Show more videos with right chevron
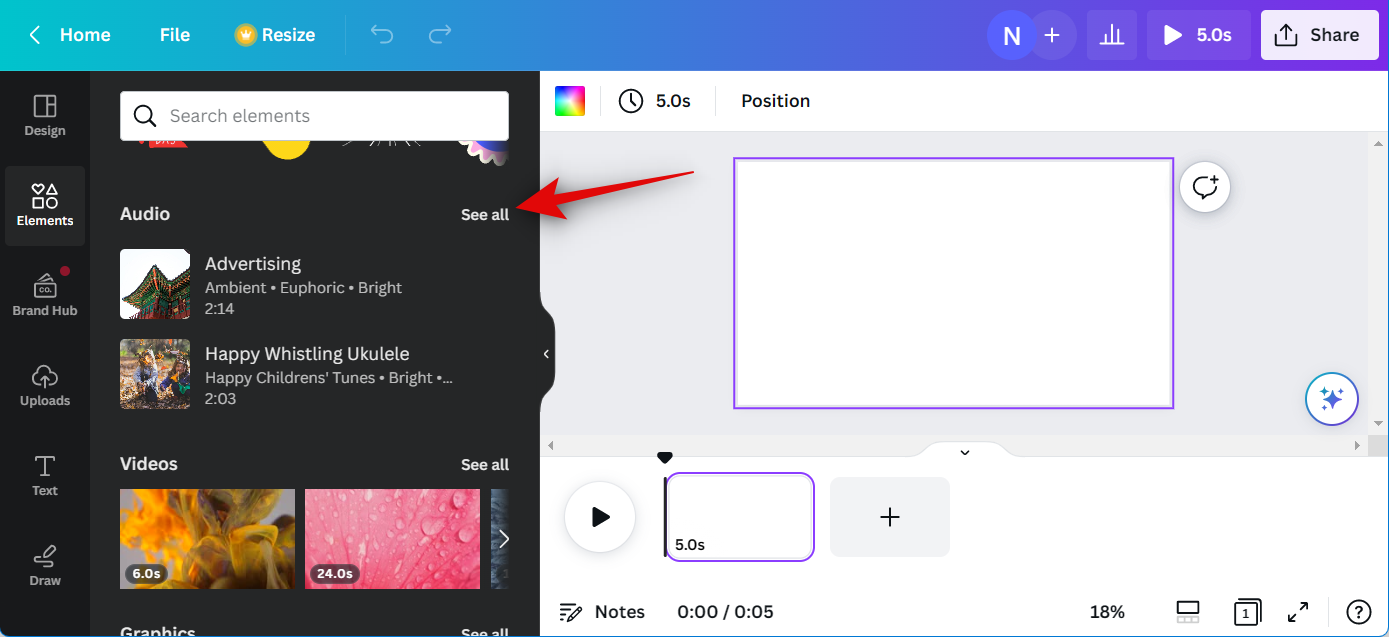 [x=504, y=539]
